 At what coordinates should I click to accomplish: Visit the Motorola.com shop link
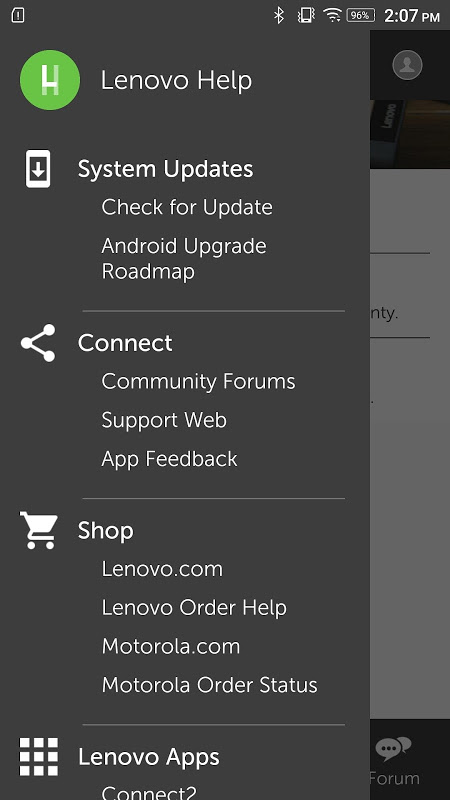(171, 646)
